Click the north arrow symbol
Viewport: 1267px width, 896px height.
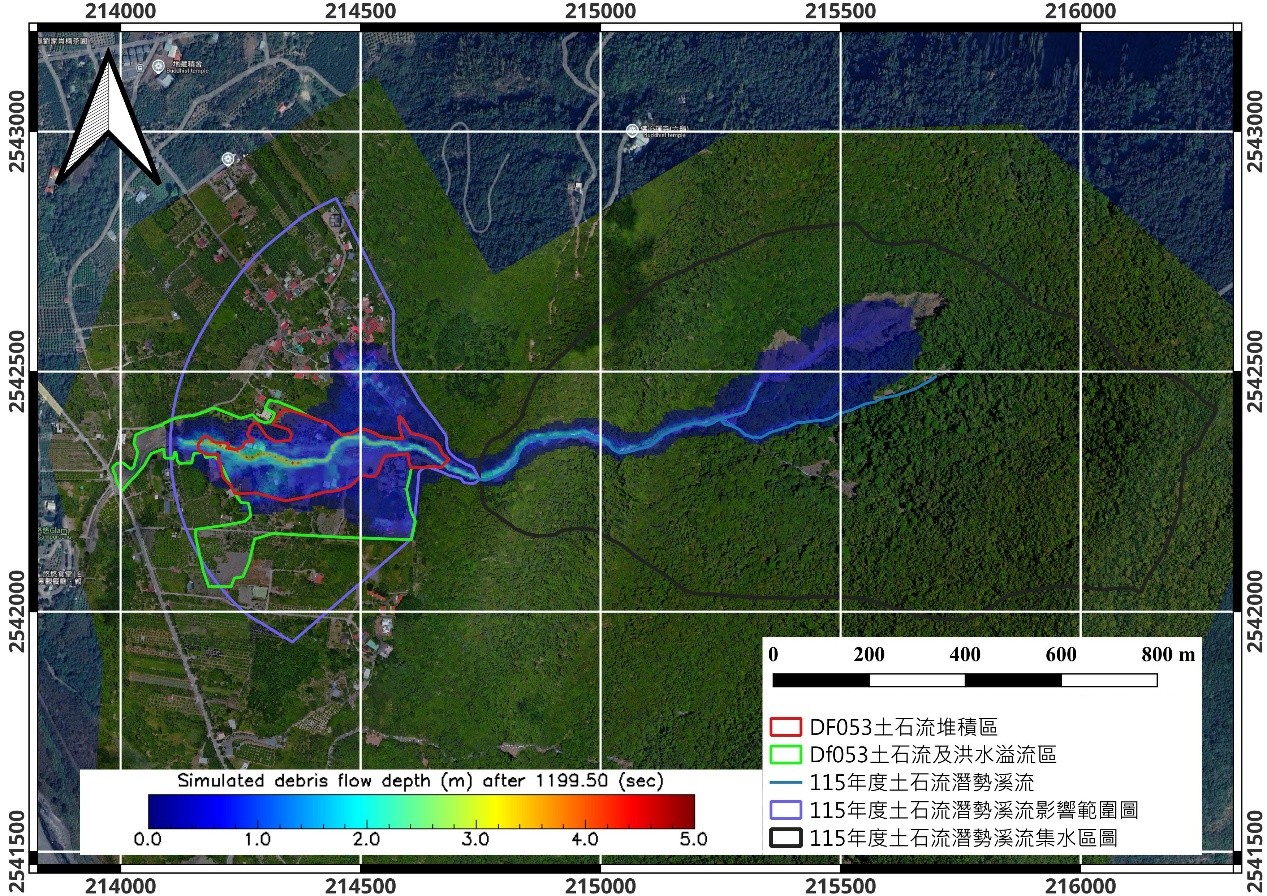(x=108, y=115)
